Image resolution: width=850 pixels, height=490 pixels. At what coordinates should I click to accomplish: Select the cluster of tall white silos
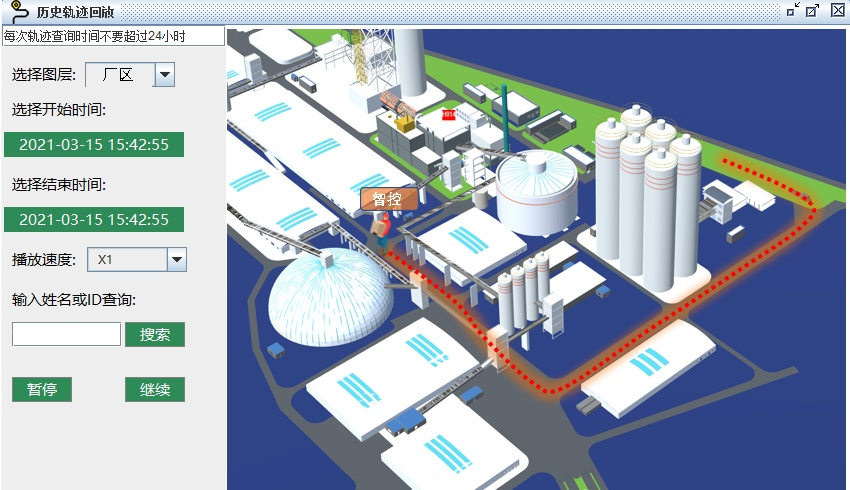(648, 200)
